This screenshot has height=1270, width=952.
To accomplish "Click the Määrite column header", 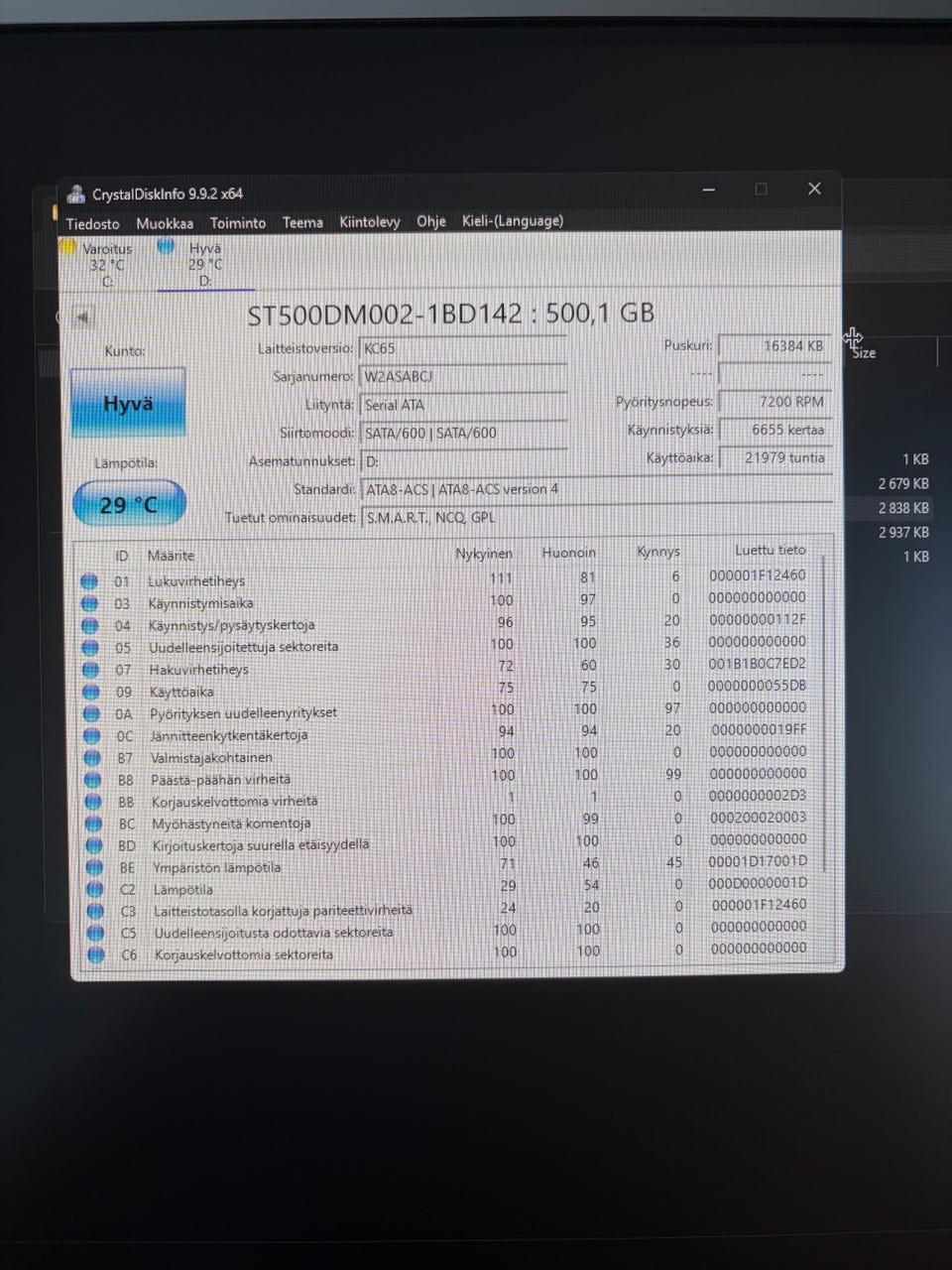I will (x=171, y=556).
